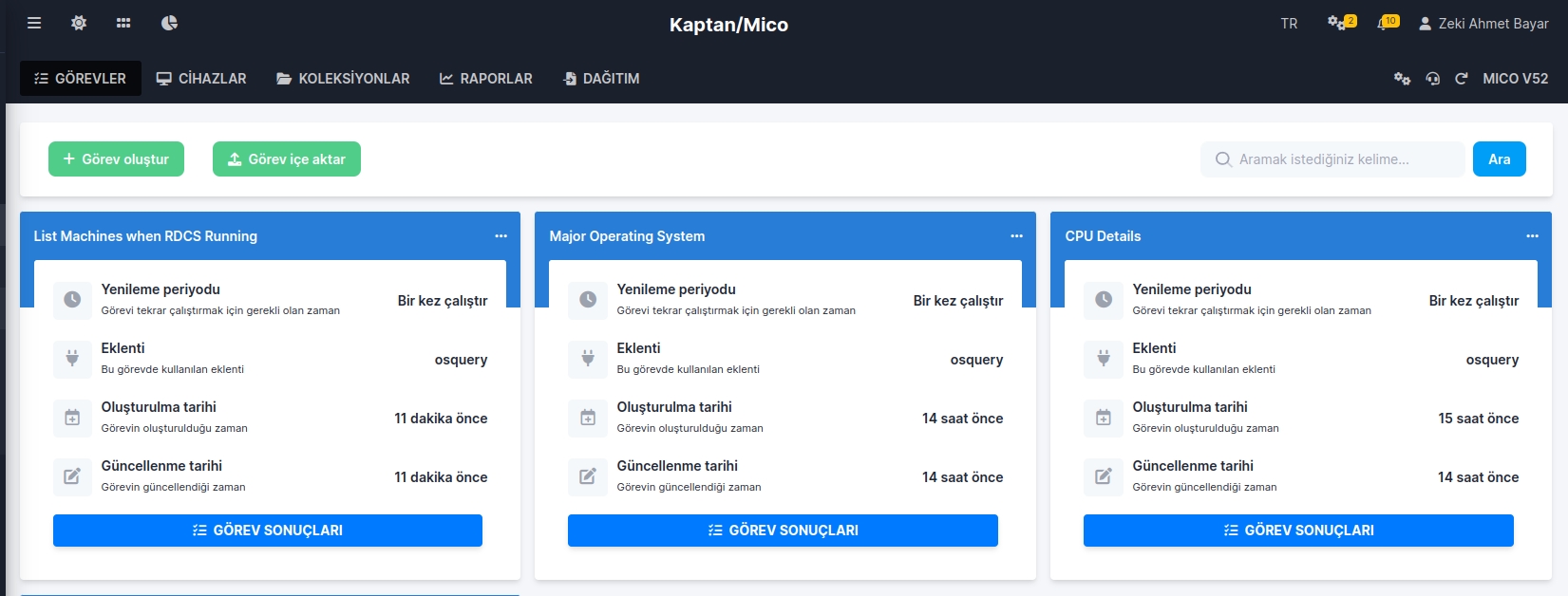Open the KOLEKSİYONLAR tab

coord(343,79)
